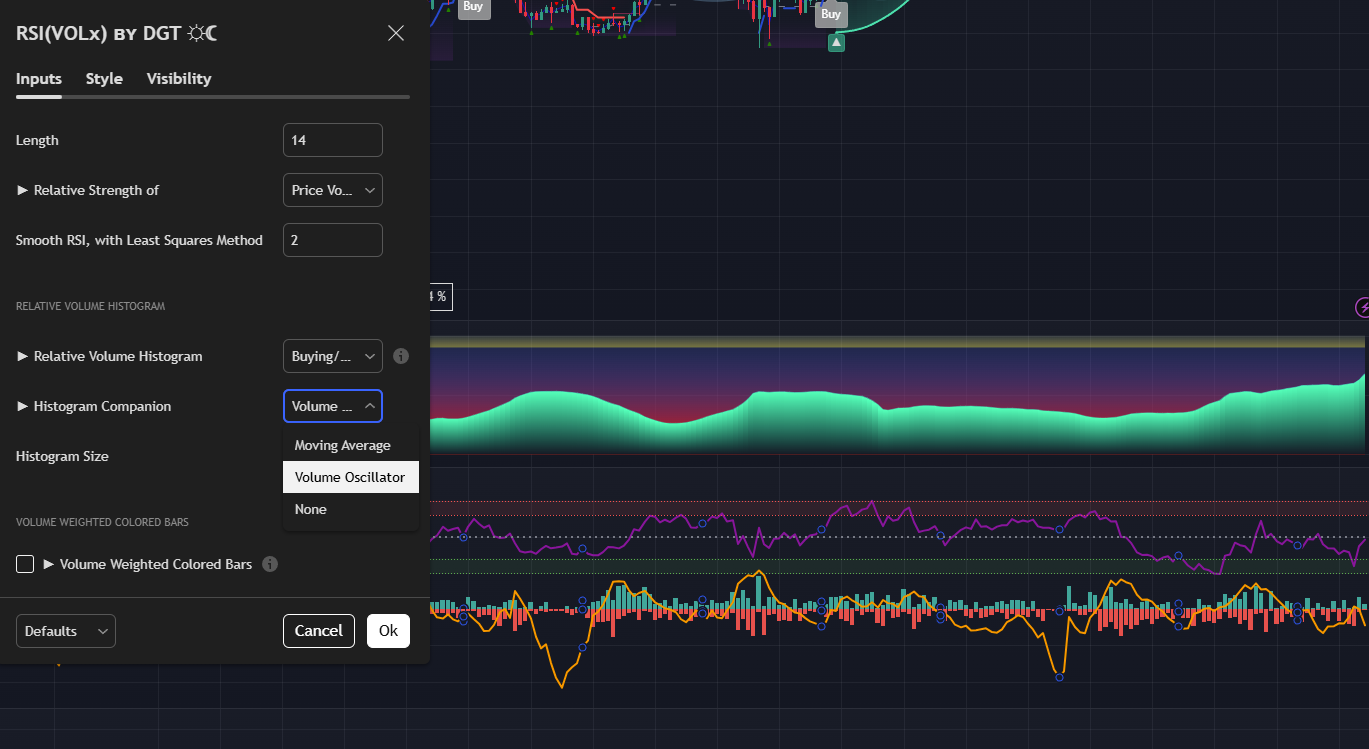
Task: Click the Length input field
Action: pos(332,140)
